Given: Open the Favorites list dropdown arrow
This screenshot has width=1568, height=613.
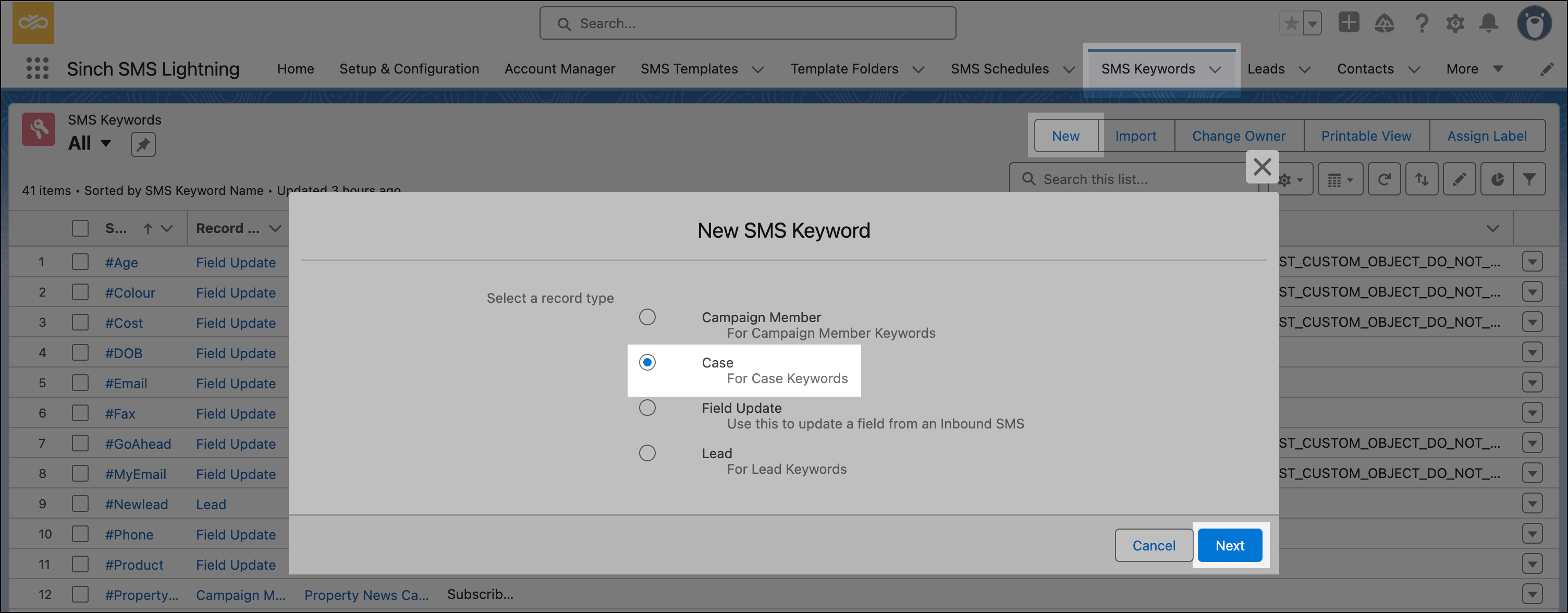Looking at the screenshot, I should click(x=1313, y=24).
